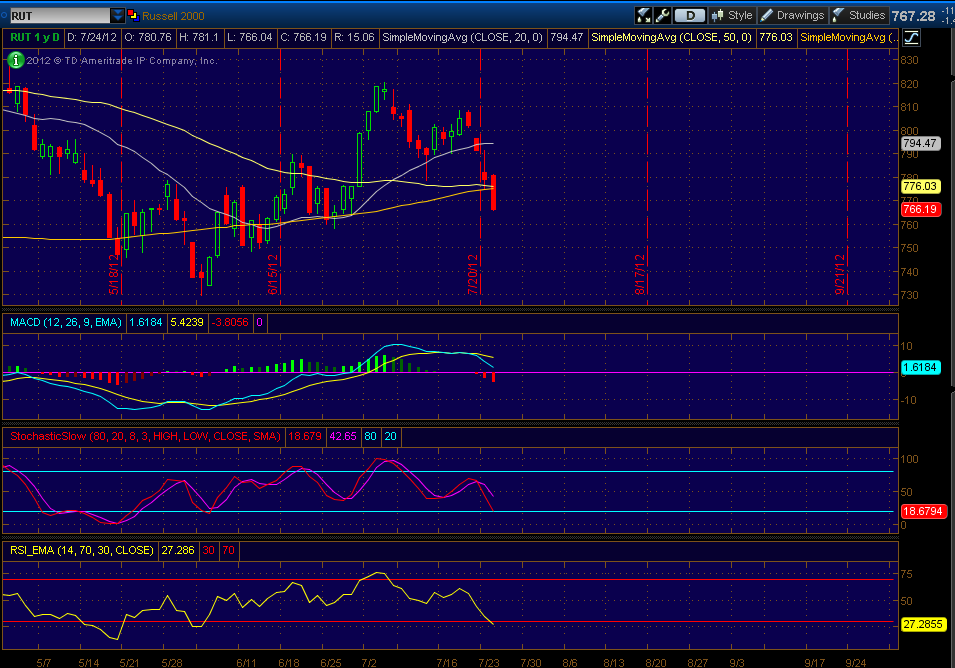The width and height of the screenshot is (955, 668).
Task: Select RSI_EMA (14, 70, 30, CLOSE) label
Action: [82, 550]
